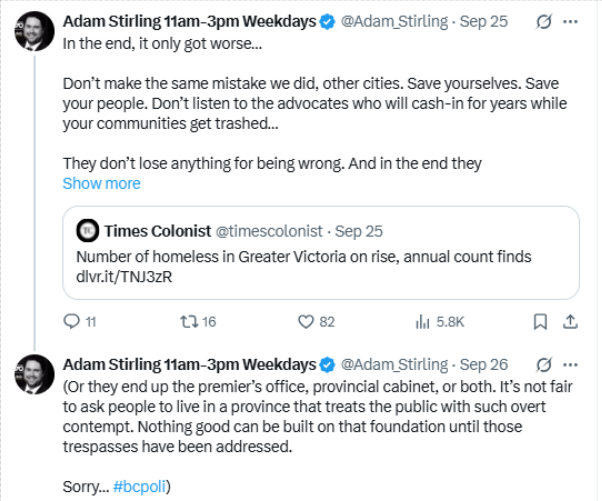602x501 pixels.
Task: Like the first tweet with 82 likes
Action: tap(308, 322)
